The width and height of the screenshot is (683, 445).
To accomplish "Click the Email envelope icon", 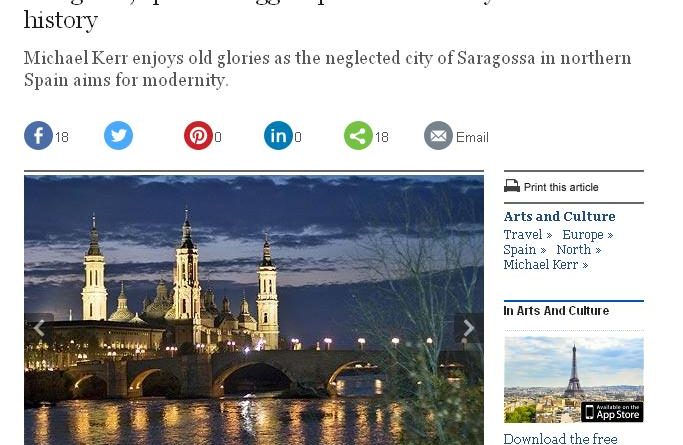I will point(438,135).
